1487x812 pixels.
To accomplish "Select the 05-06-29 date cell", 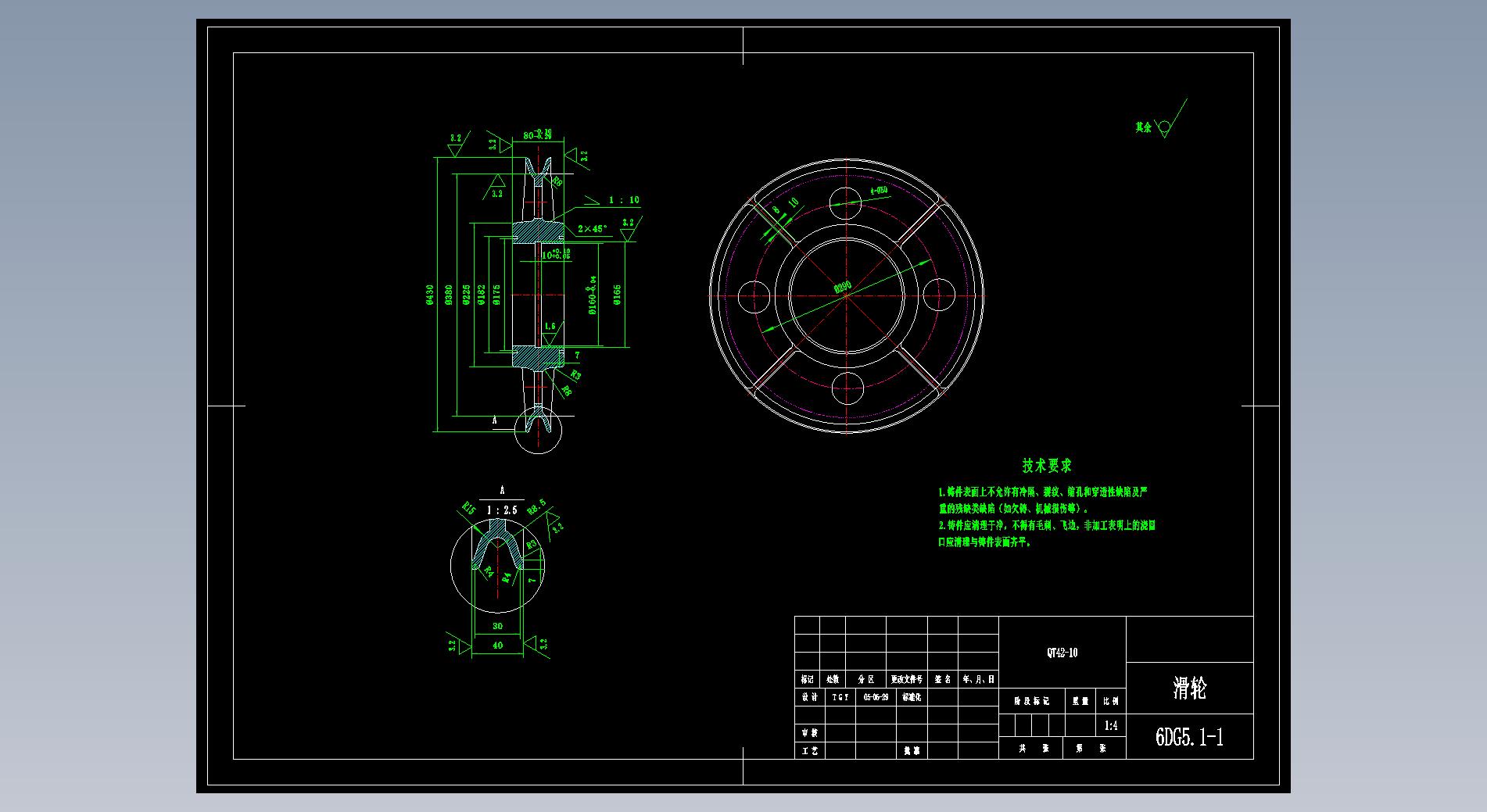I will coord(876,697).
